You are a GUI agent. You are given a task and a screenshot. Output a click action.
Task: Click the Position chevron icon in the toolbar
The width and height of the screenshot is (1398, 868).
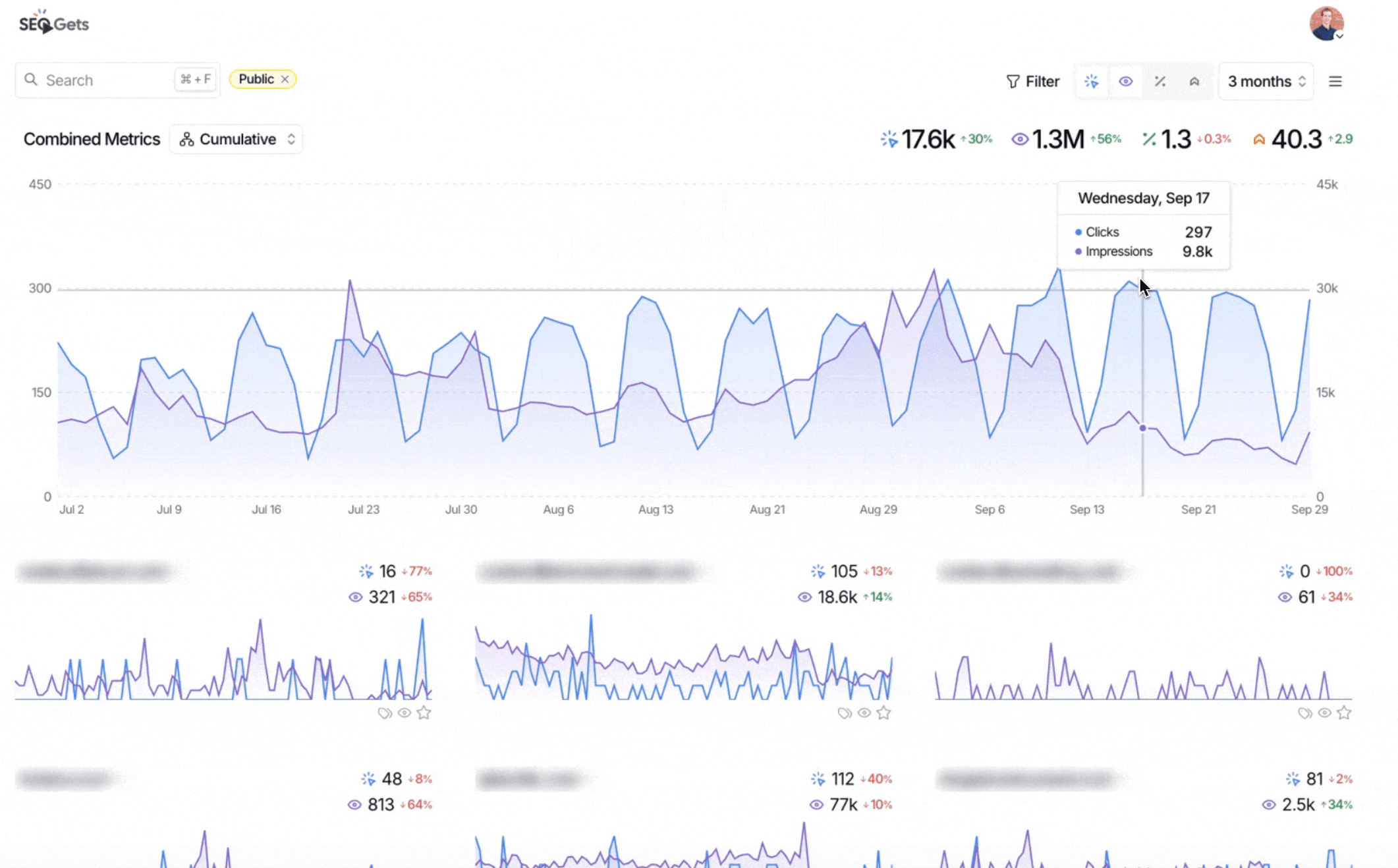click(x=1194, y=81)
